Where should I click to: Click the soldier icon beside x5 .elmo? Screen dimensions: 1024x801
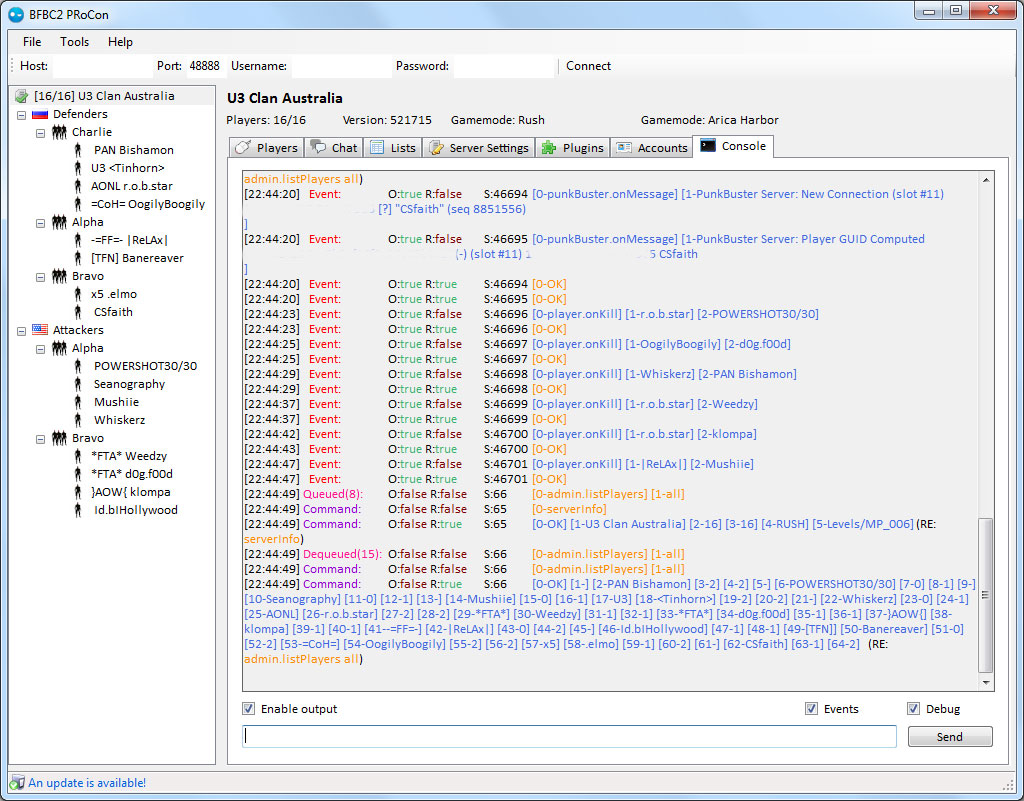[x=78, y=294]
